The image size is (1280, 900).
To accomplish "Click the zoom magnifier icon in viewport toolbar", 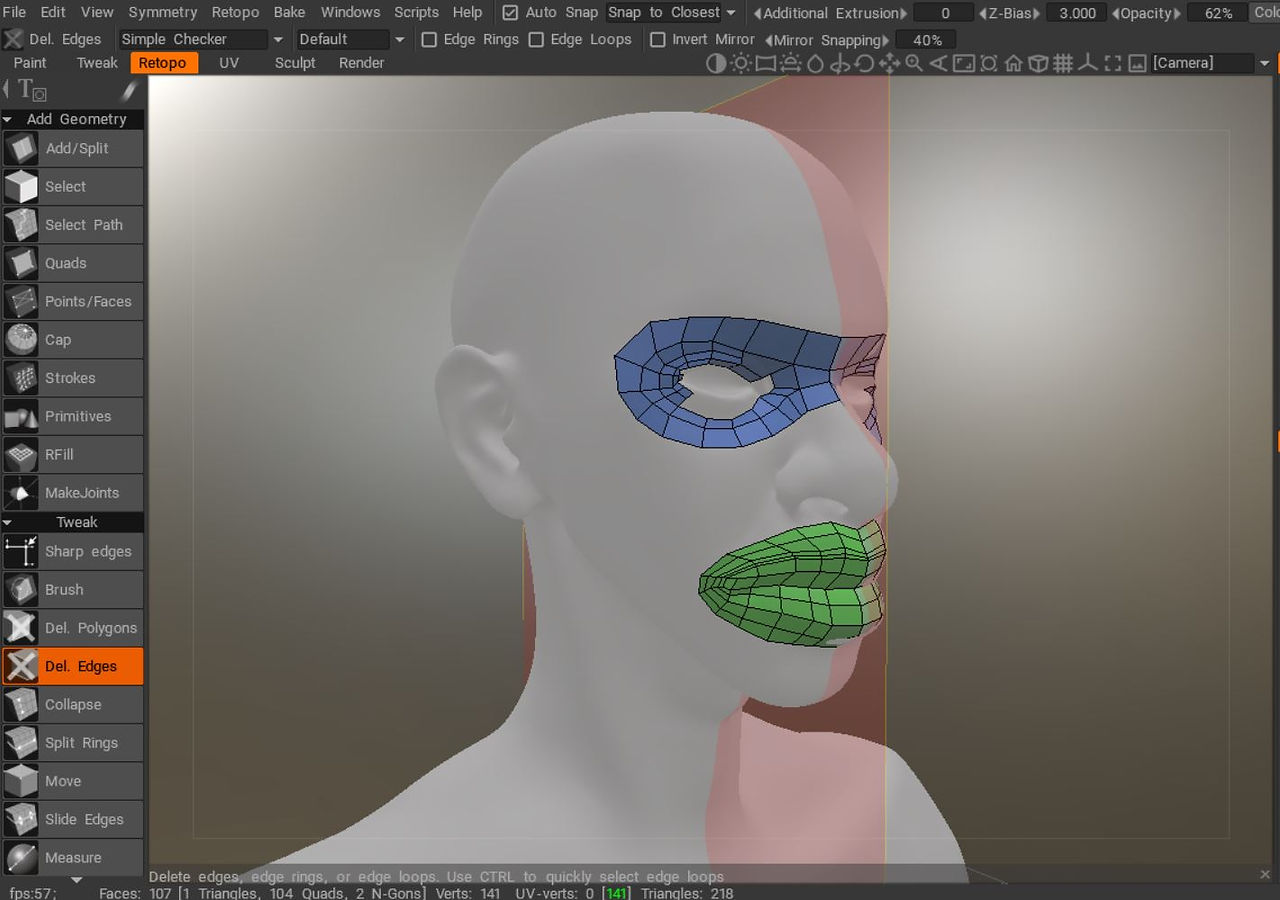I will coord(914,63).
